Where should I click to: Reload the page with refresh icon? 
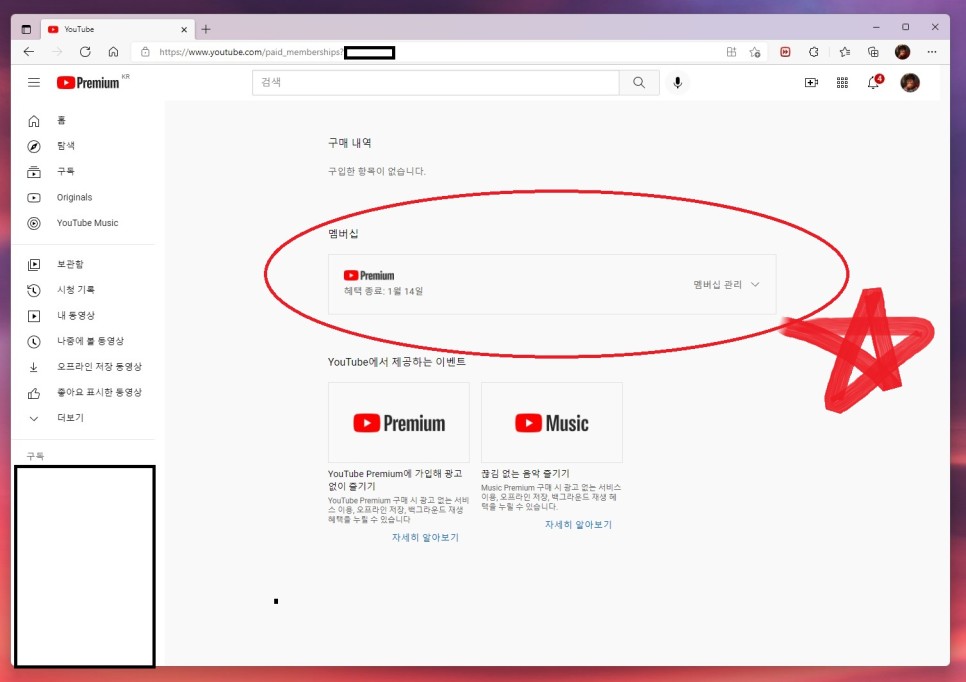pyautogui.click(x=85, y=52)
